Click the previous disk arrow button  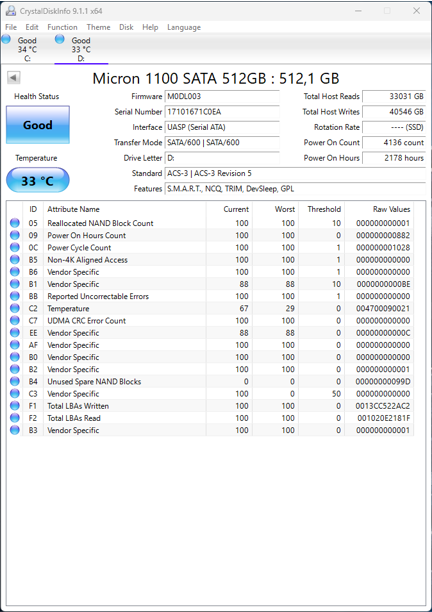14,78
